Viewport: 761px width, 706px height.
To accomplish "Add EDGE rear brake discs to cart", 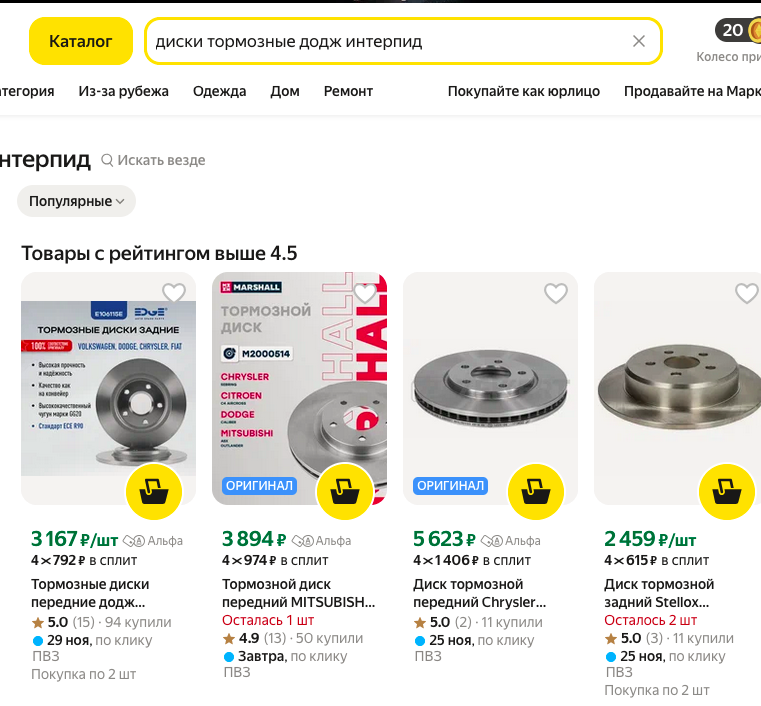I will 154,492.
